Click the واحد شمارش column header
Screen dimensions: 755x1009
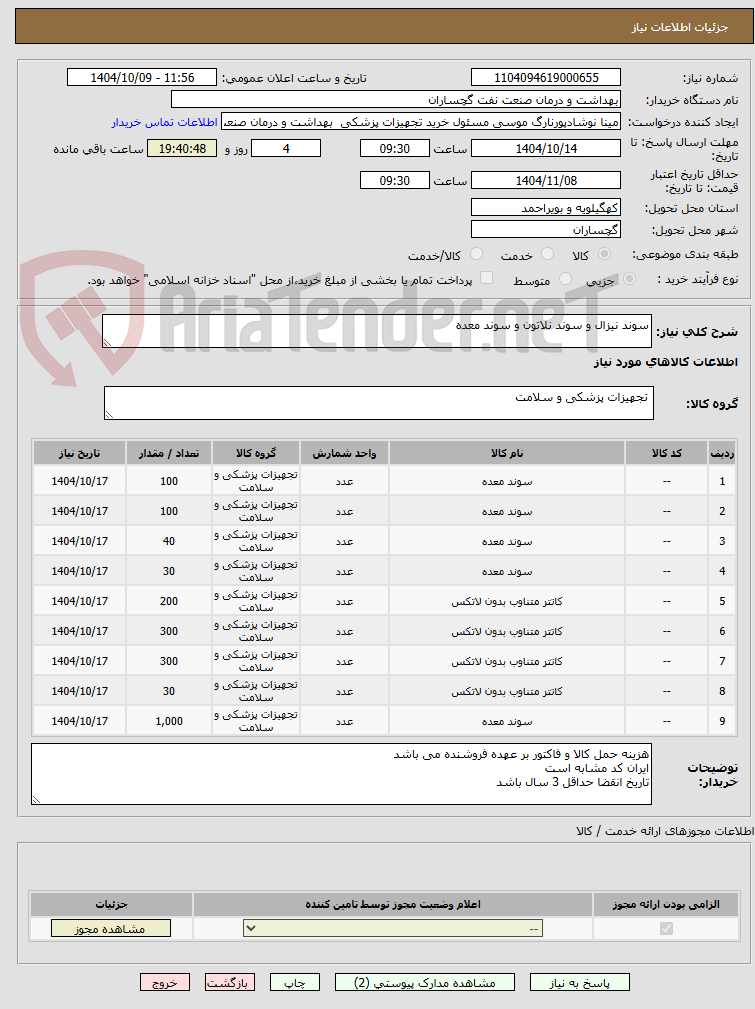coord(344,453)
